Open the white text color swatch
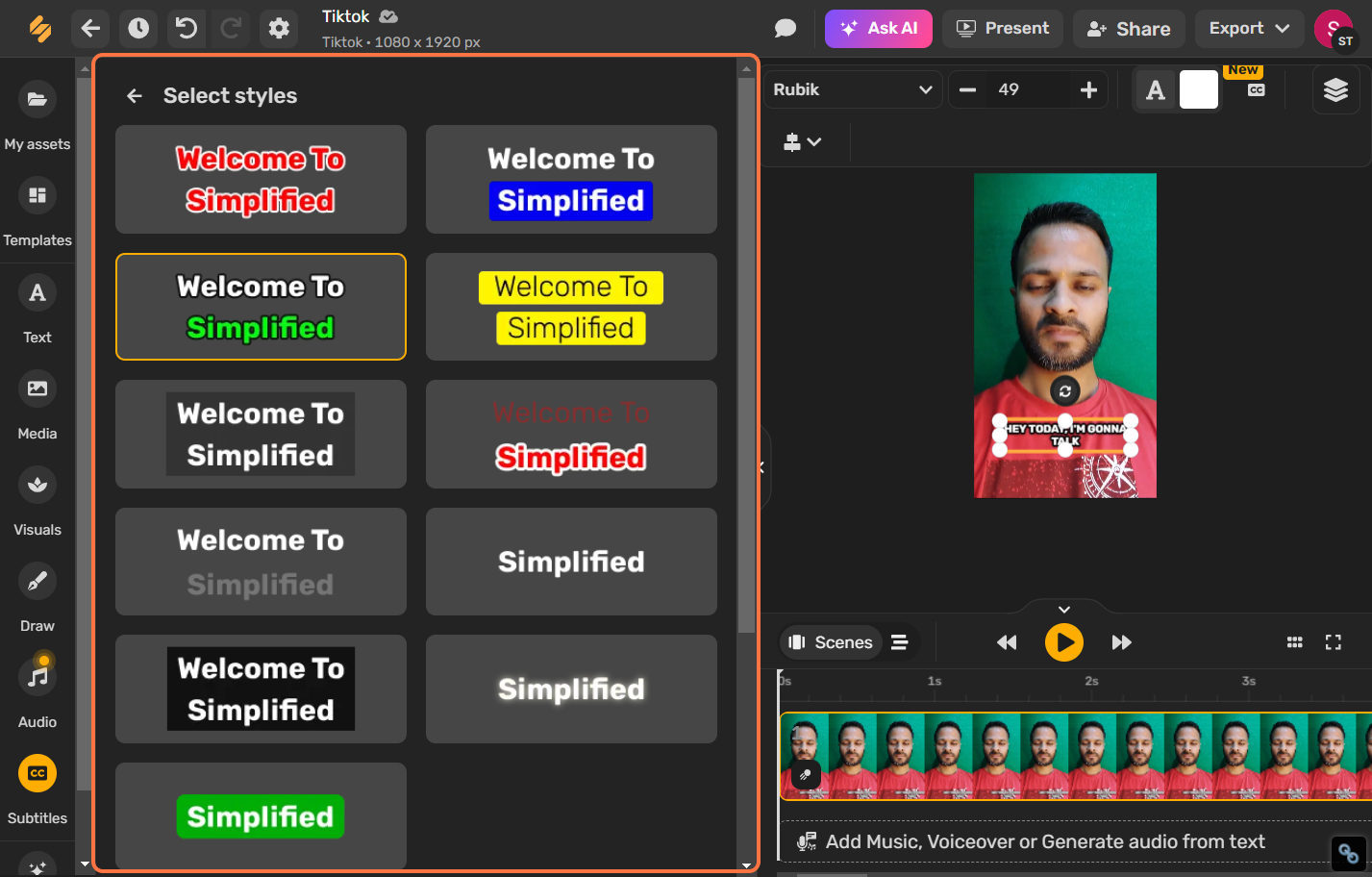This screenshot has width=1372, height=877. click(x=1199, y=90)
